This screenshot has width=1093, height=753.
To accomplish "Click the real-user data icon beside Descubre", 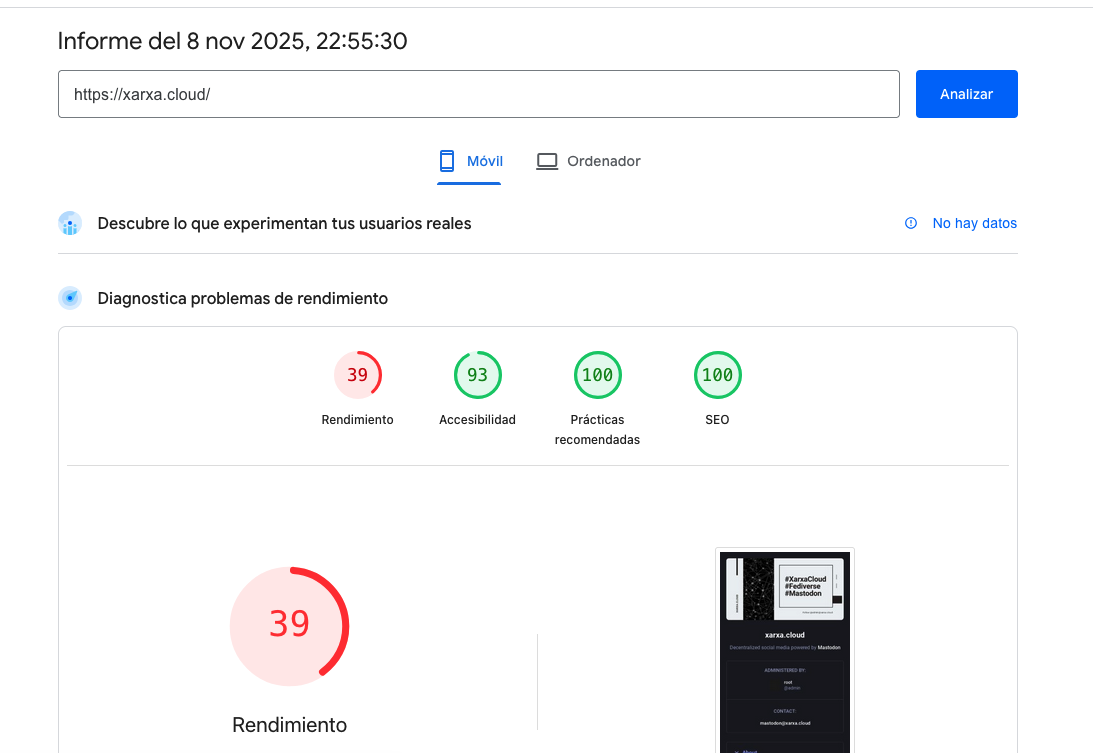I will 70,223.
